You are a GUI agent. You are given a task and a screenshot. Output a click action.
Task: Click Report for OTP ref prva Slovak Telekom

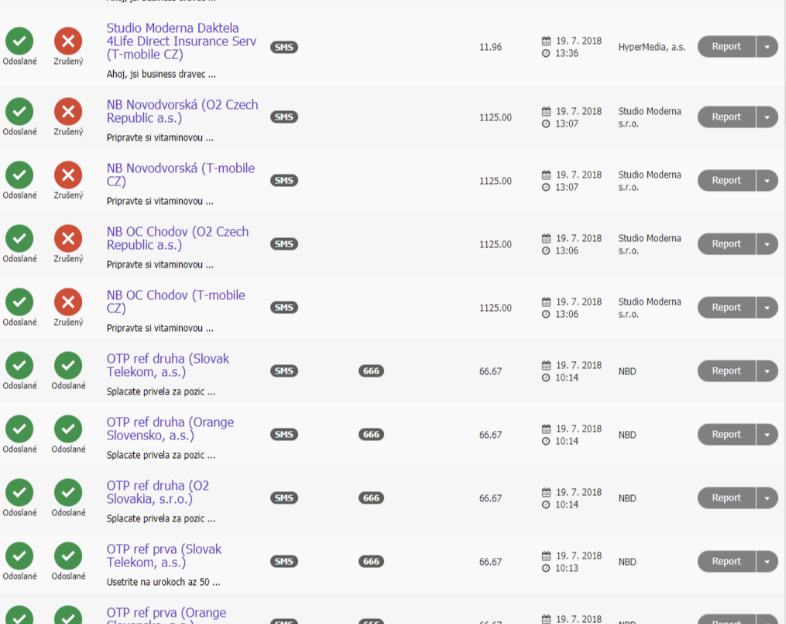tap(726, 561)
